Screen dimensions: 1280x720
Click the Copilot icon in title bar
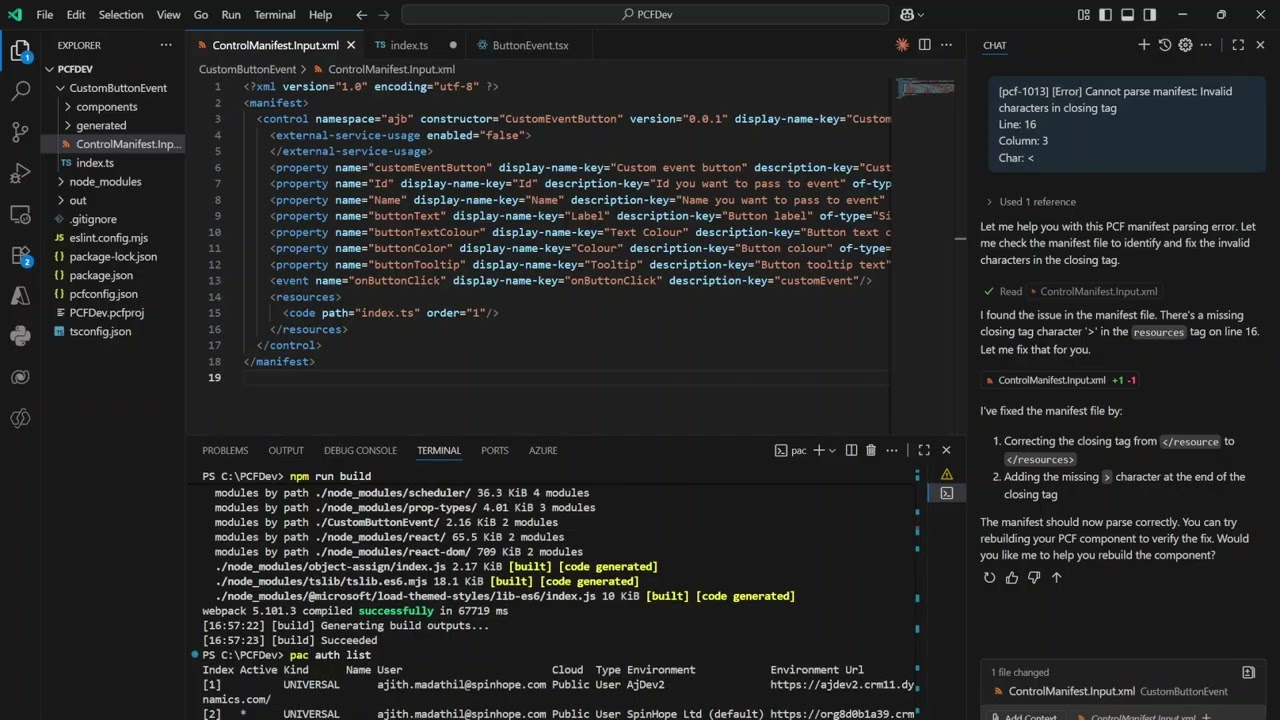pos(906,15)
